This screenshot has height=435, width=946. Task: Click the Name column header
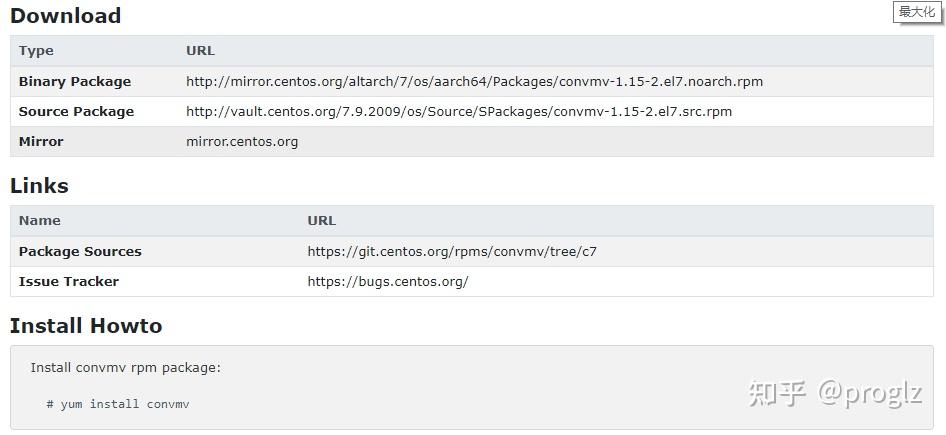point(39,221)
